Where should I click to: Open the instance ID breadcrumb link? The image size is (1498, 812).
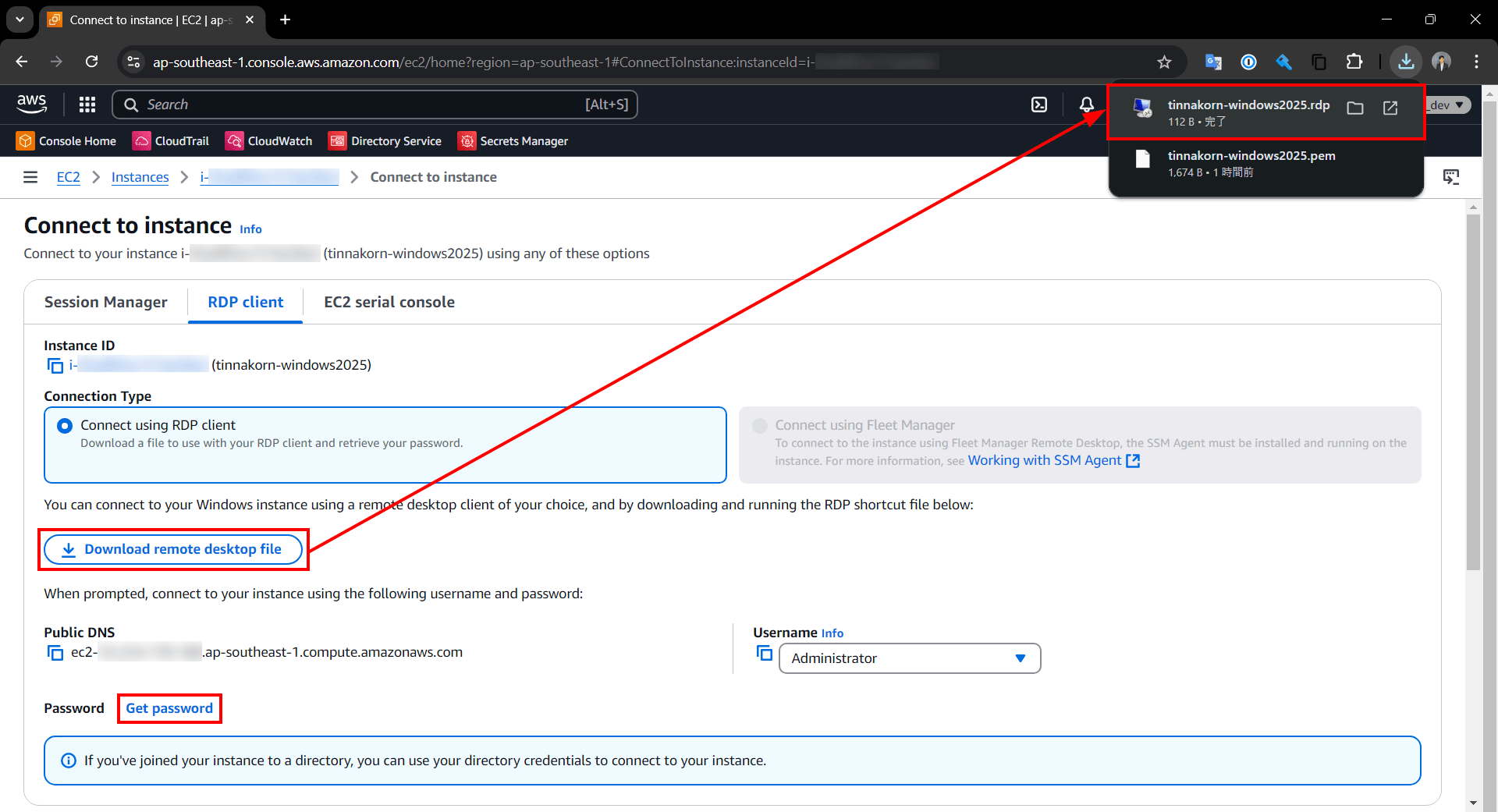tap(269, 177)
